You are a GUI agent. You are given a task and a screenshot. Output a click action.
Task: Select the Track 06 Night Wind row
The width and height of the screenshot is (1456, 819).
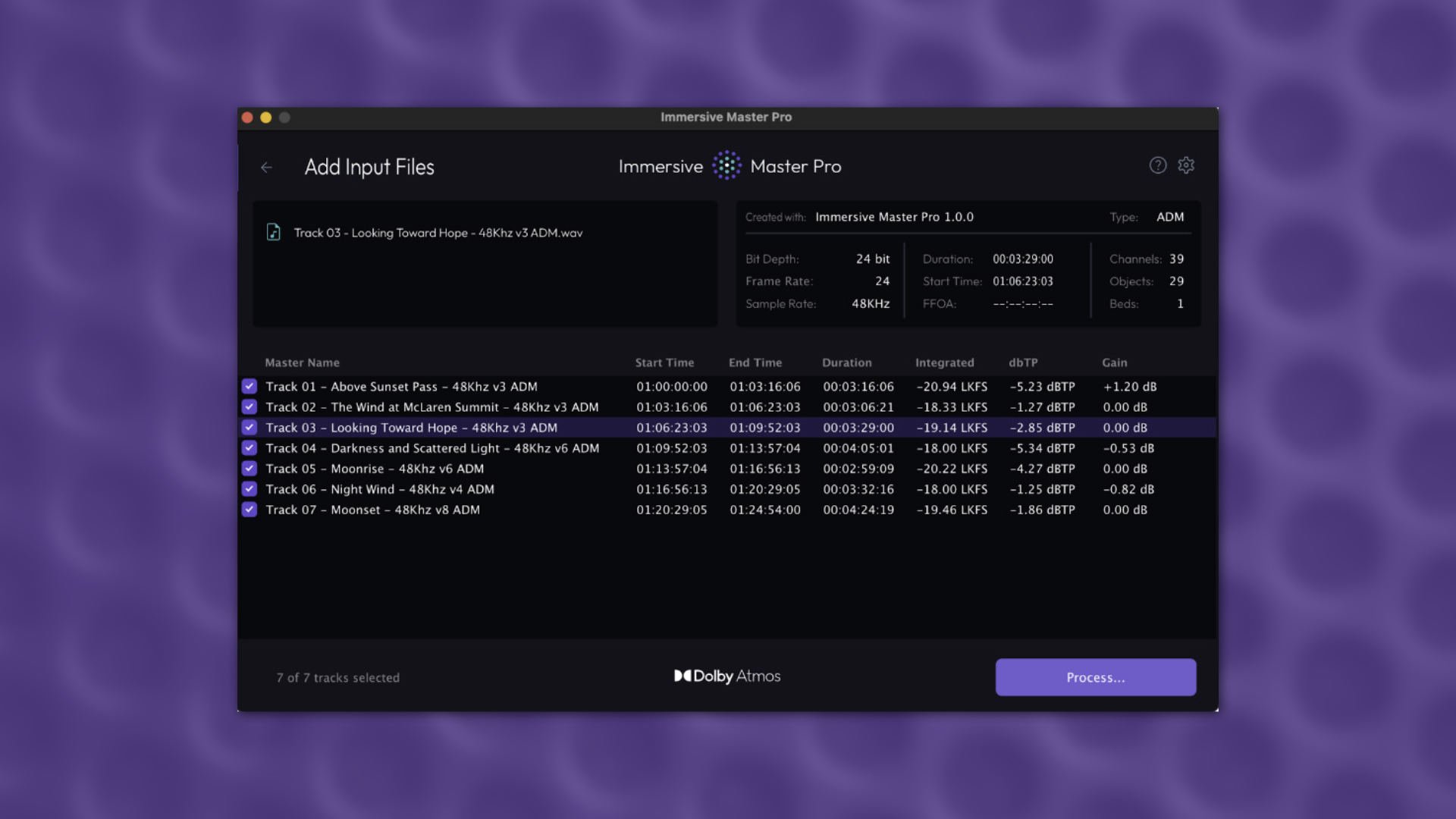380,489
